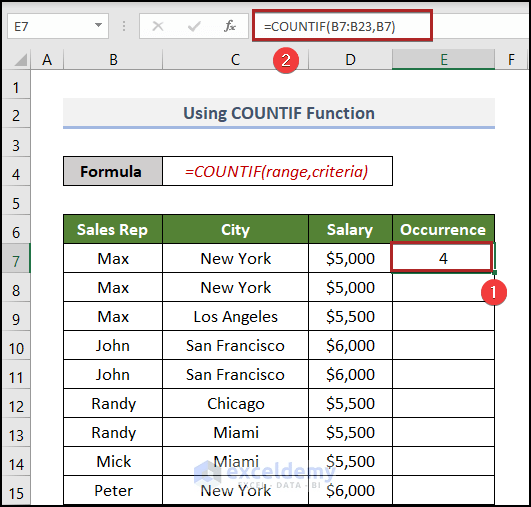Click '$5,500' in row 14

351,461
